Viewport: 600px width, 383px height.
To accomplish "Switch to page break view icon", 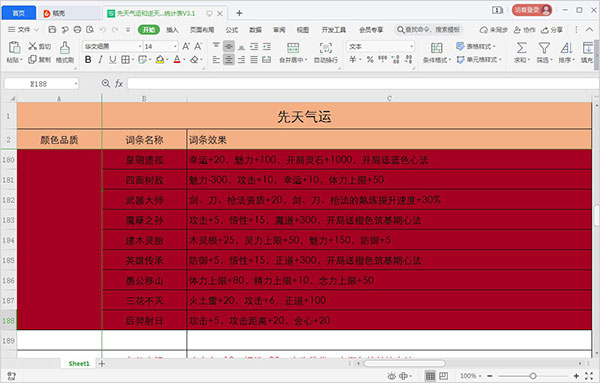I will tap(443, 376).
